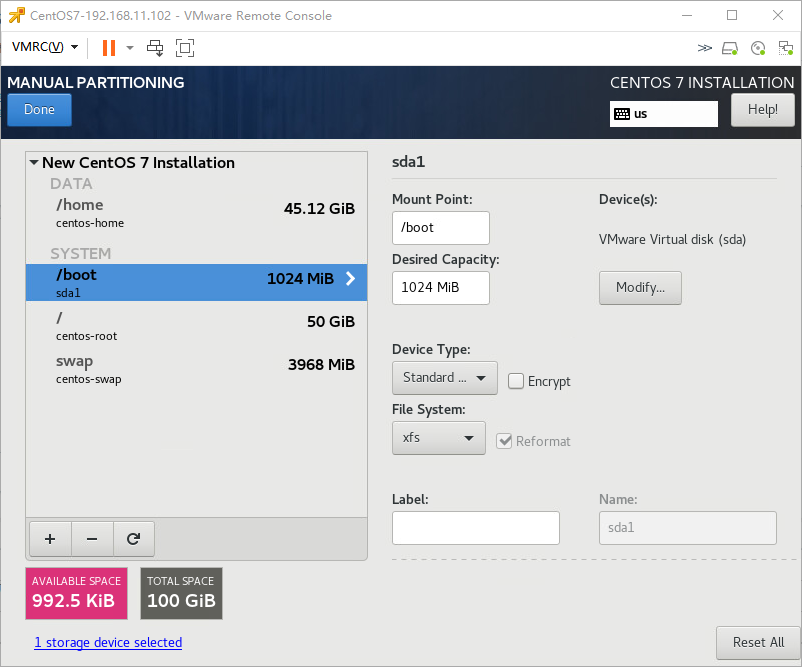802x667 pixels.
Task: Open the network adapter device icon
Action: [785, 48]
